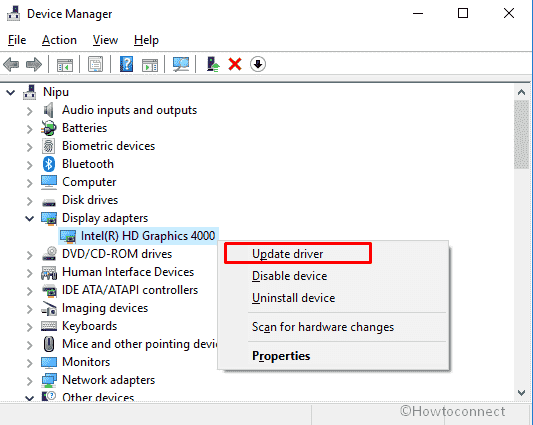Click the scrollbar down arrow
The image size is (533, 425).
(x=521, y=393)
